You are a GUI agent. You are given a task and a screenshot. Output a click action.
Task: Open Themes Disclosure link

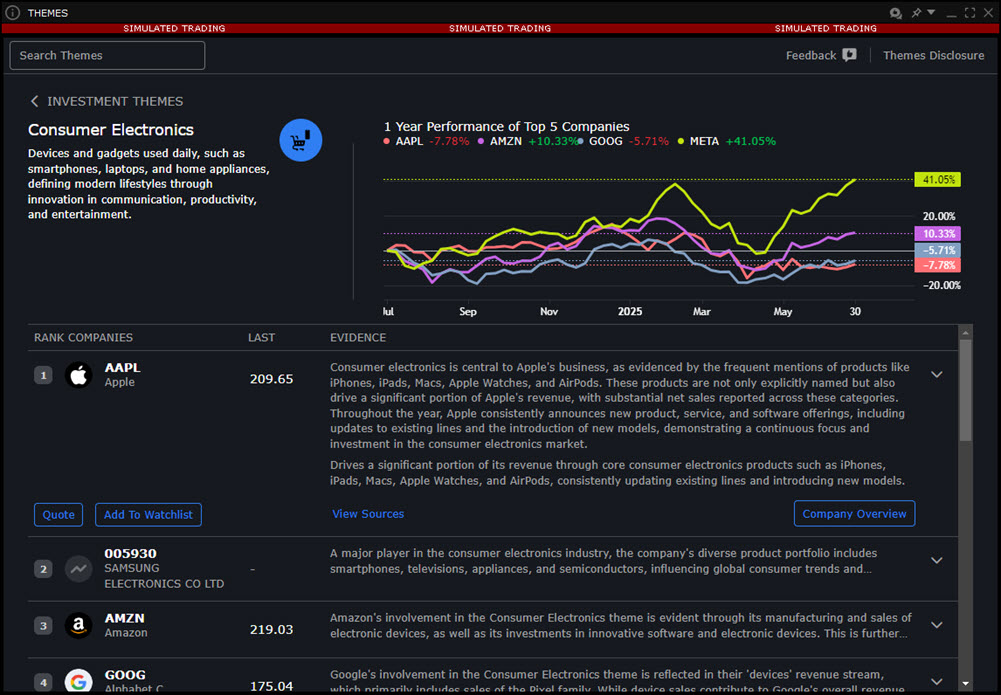click(933, 56)
